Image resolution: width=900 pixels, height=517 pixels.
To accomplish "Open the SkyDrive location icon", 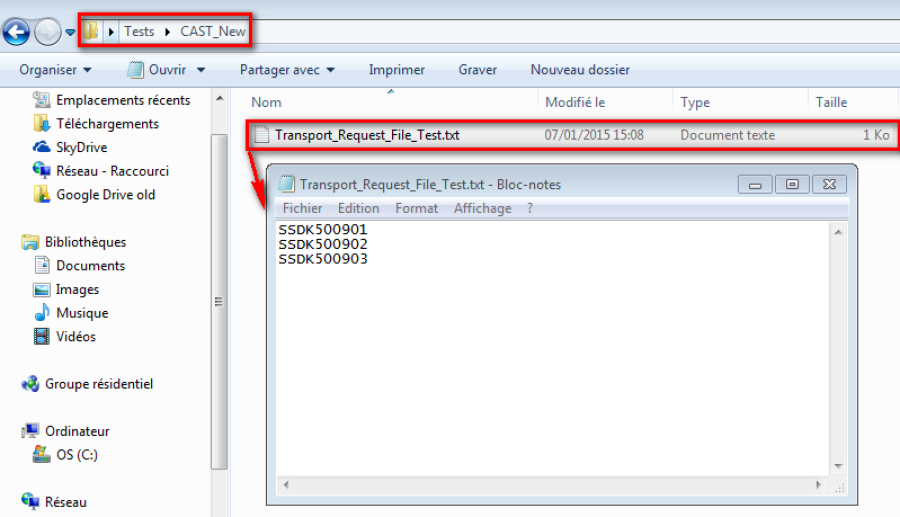I will coord(41,147).
